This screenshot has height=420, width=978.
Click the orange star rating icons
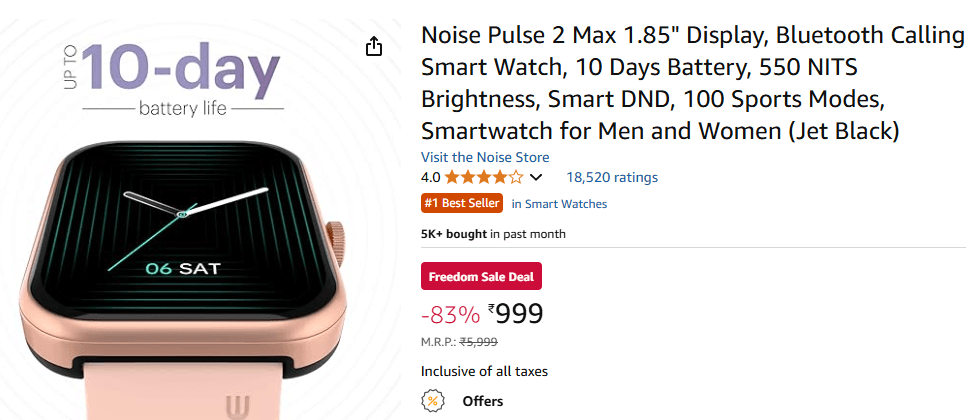coord(484,178)
